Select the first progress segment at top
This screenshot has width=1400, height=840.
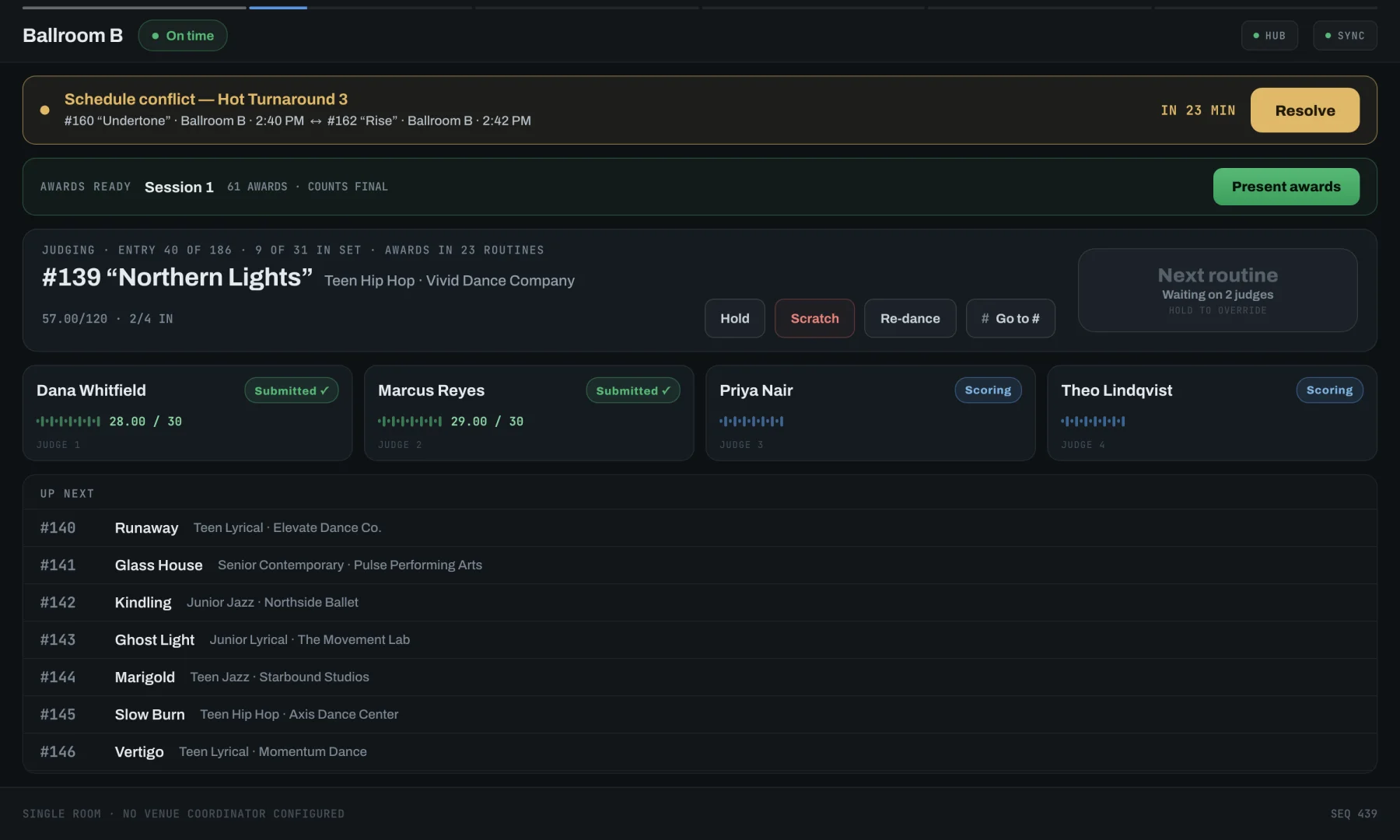coord(135,8)
